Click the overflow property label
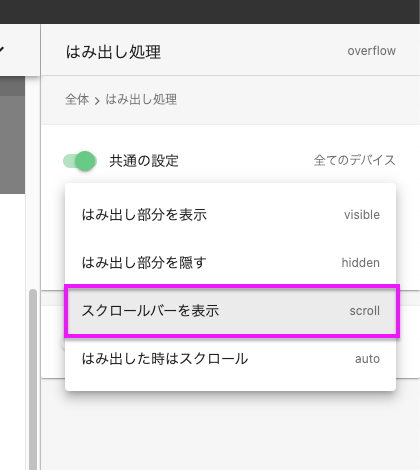Image resolution: width=420 pixels, height=470 pixels. [372, 51]
